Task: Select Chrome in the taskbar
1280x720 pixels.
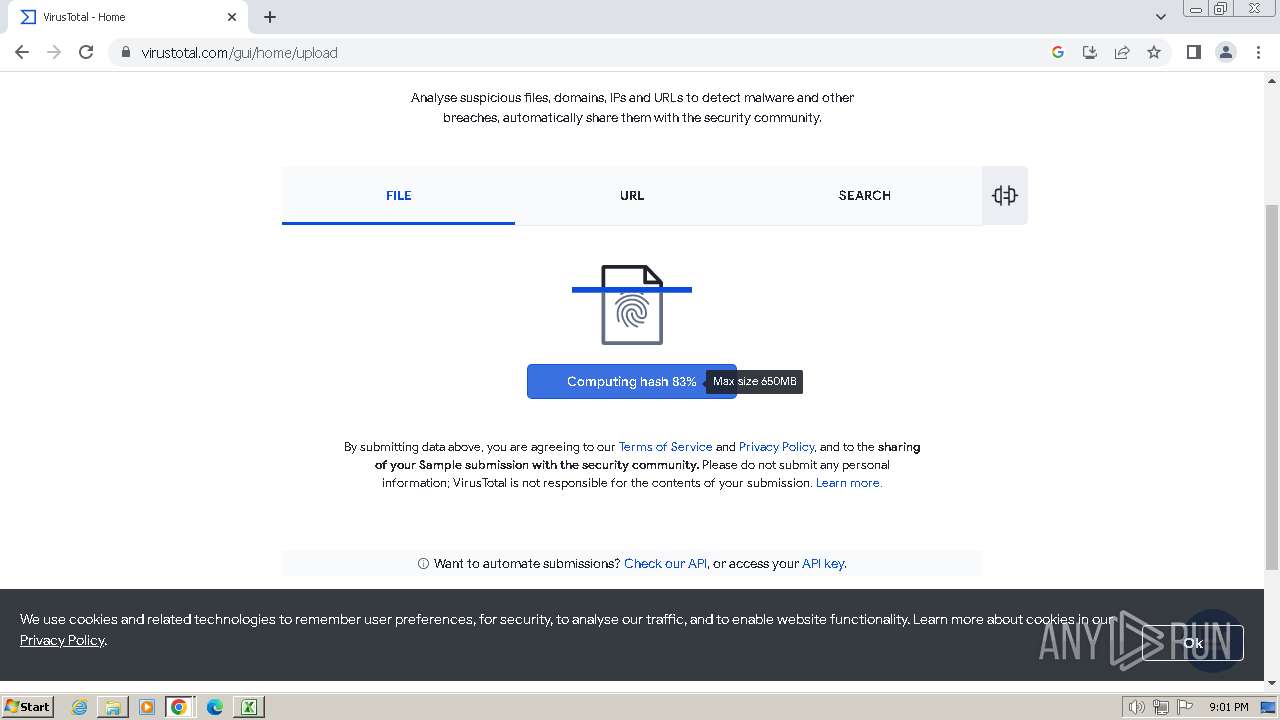Action: (179, 707)
